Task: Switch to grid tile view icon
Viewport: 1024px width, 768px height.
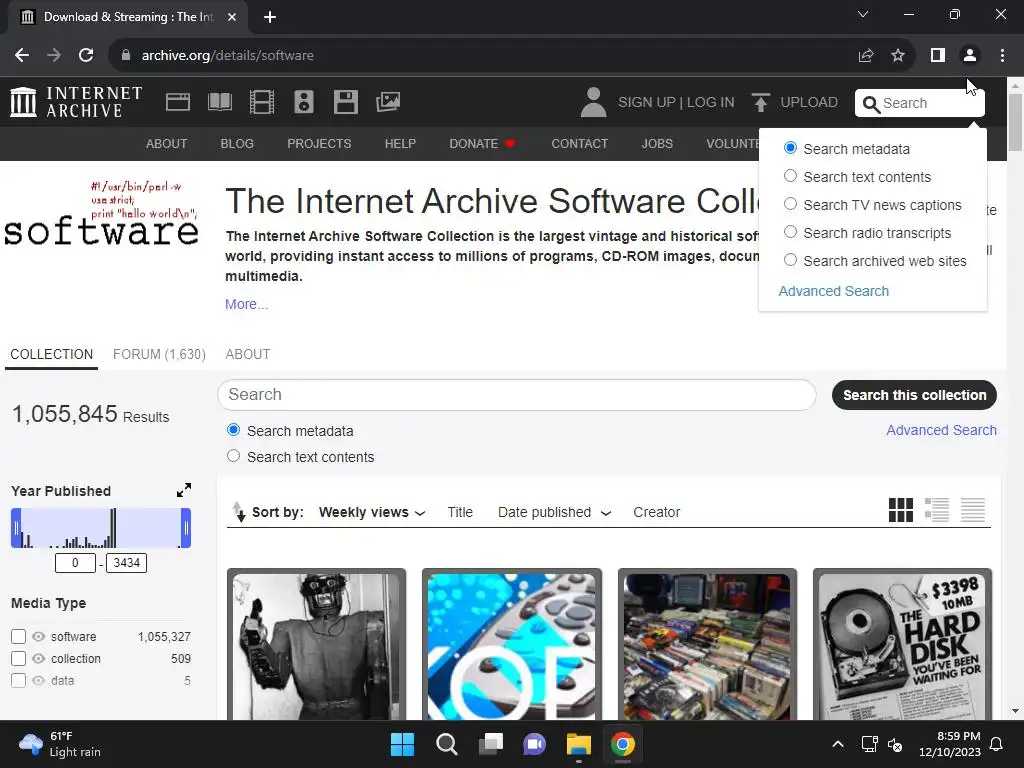Action: [901, 510]
